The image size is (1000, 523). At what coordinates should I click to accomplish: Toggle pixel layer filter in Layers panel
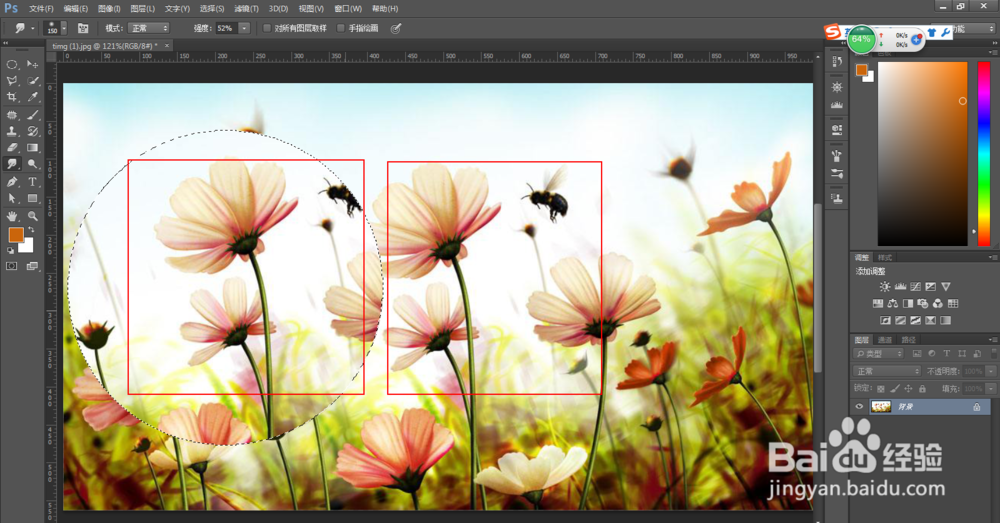(x=916, y=353)
